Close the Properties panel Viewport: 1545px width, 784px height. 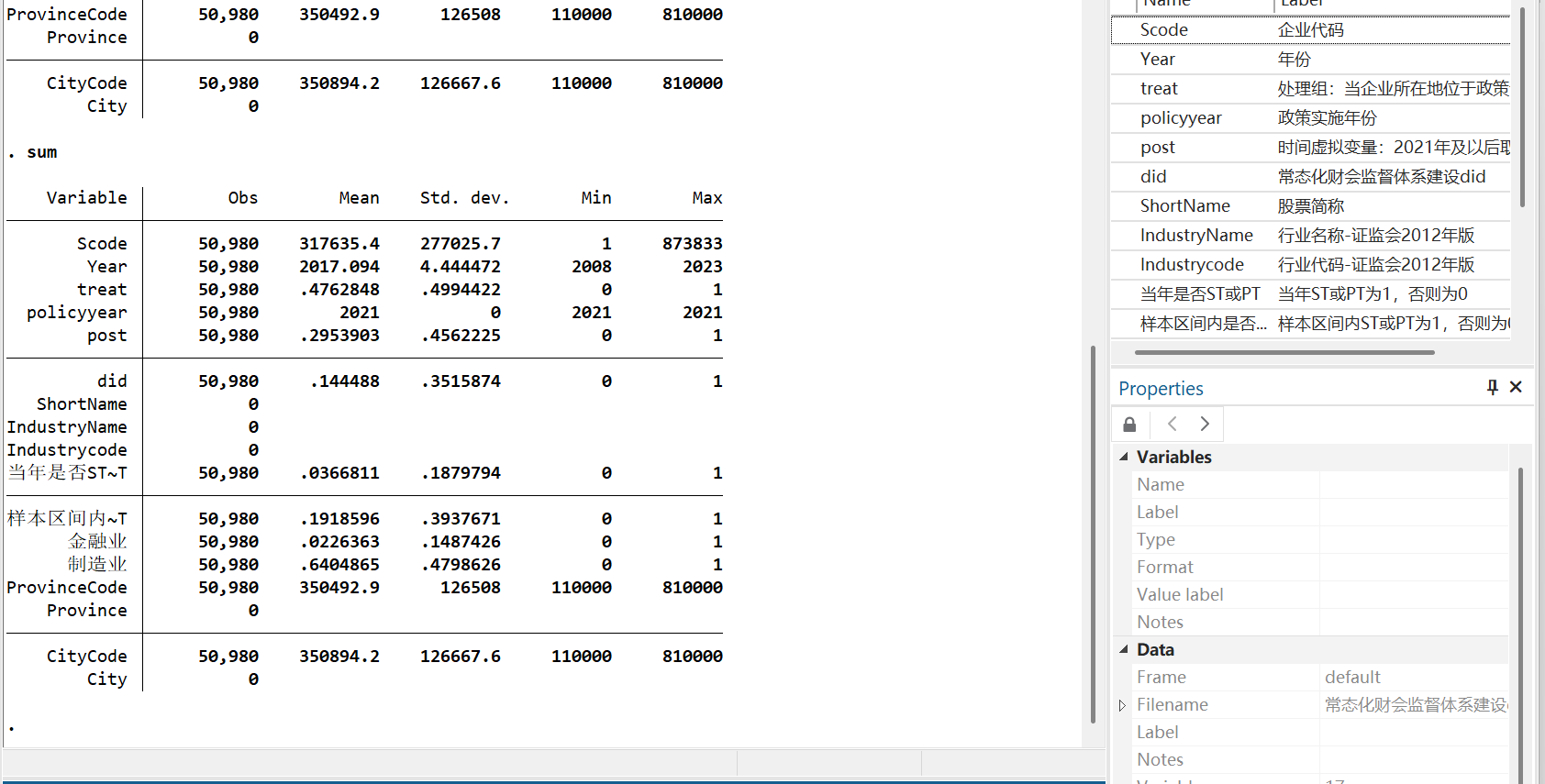pos(1516,387)
